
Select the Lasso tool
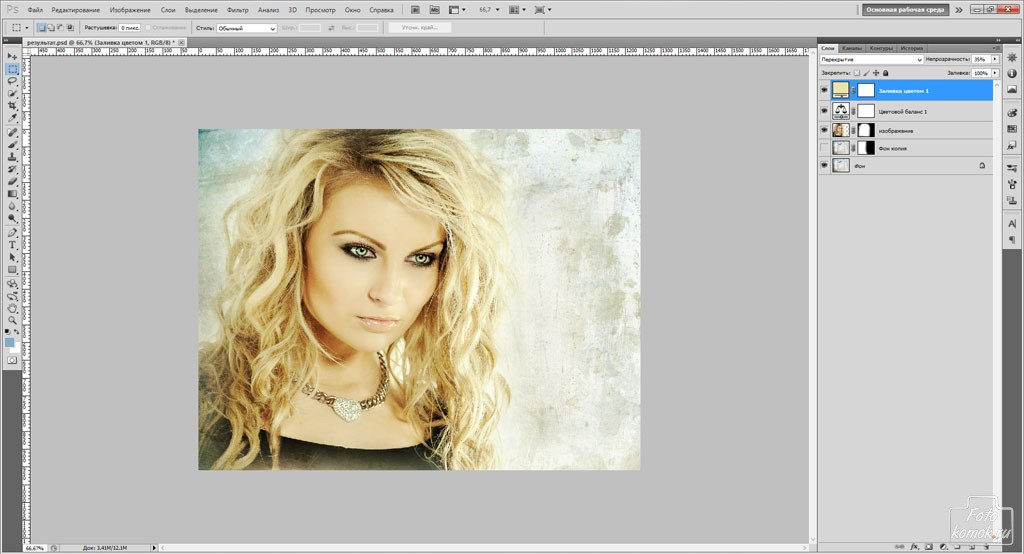(x=12, y=81)
